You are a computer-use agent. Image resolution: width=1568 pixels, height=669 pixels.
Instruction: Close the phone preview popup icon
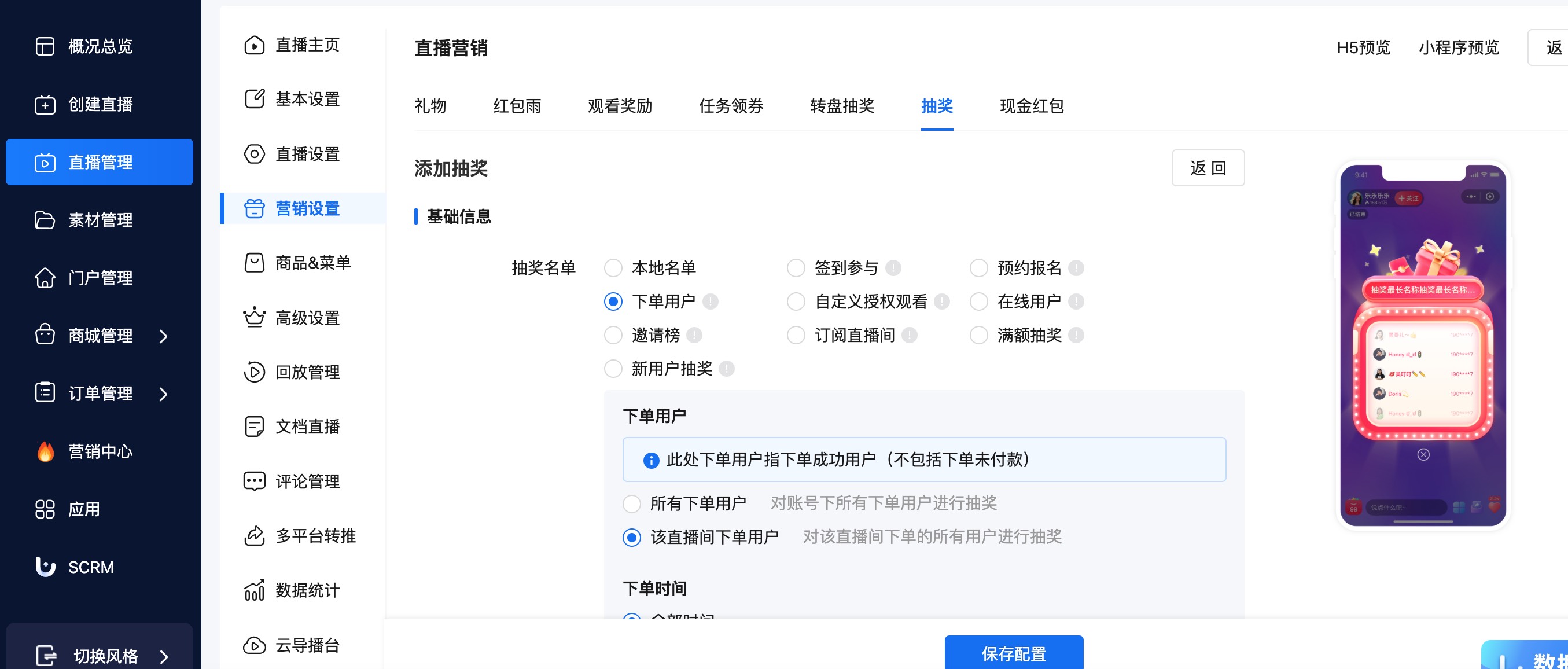click(x=1423, y=455)
